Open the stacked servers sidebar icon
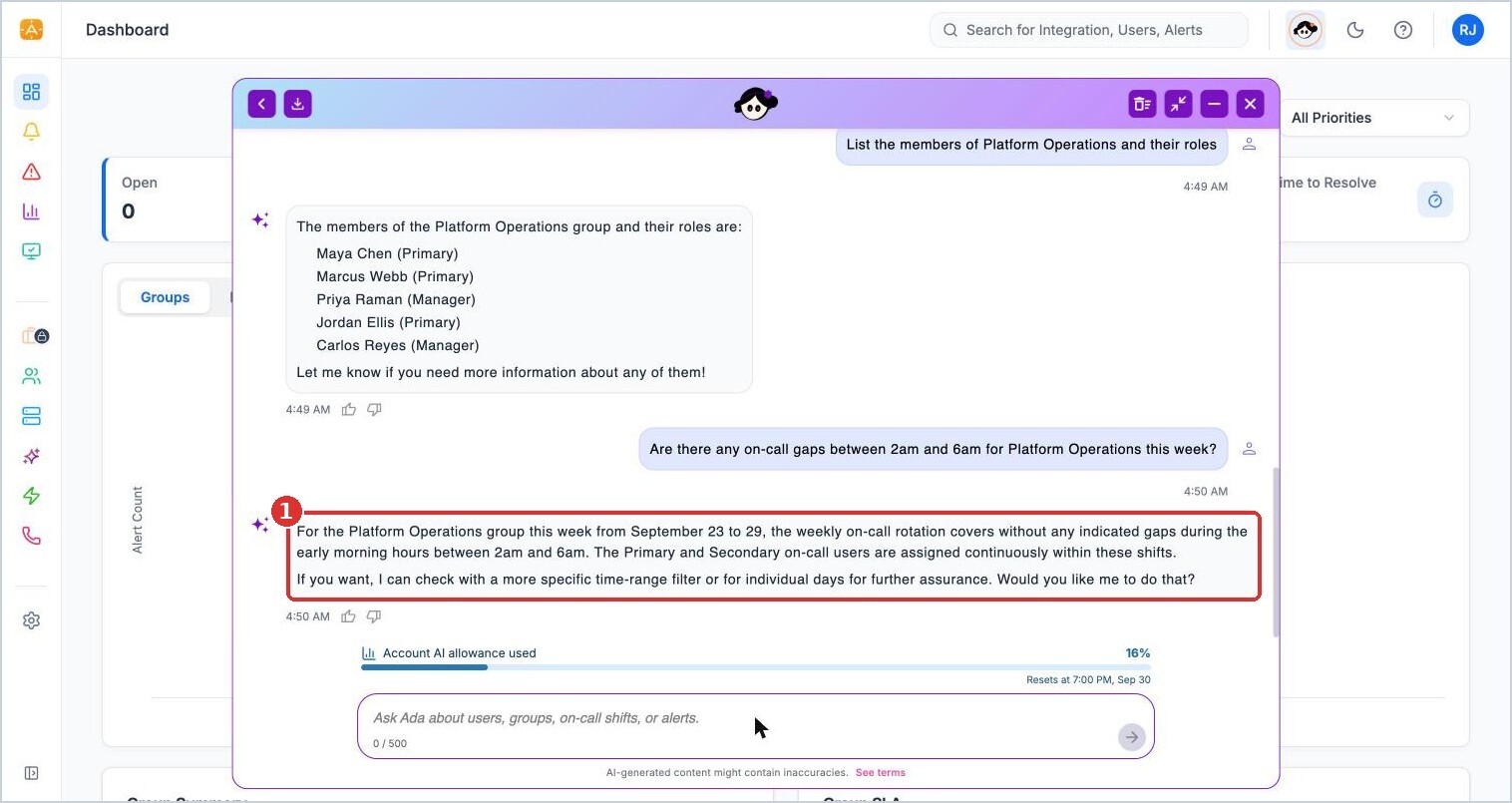1512x803 pixels. point(31,416)
